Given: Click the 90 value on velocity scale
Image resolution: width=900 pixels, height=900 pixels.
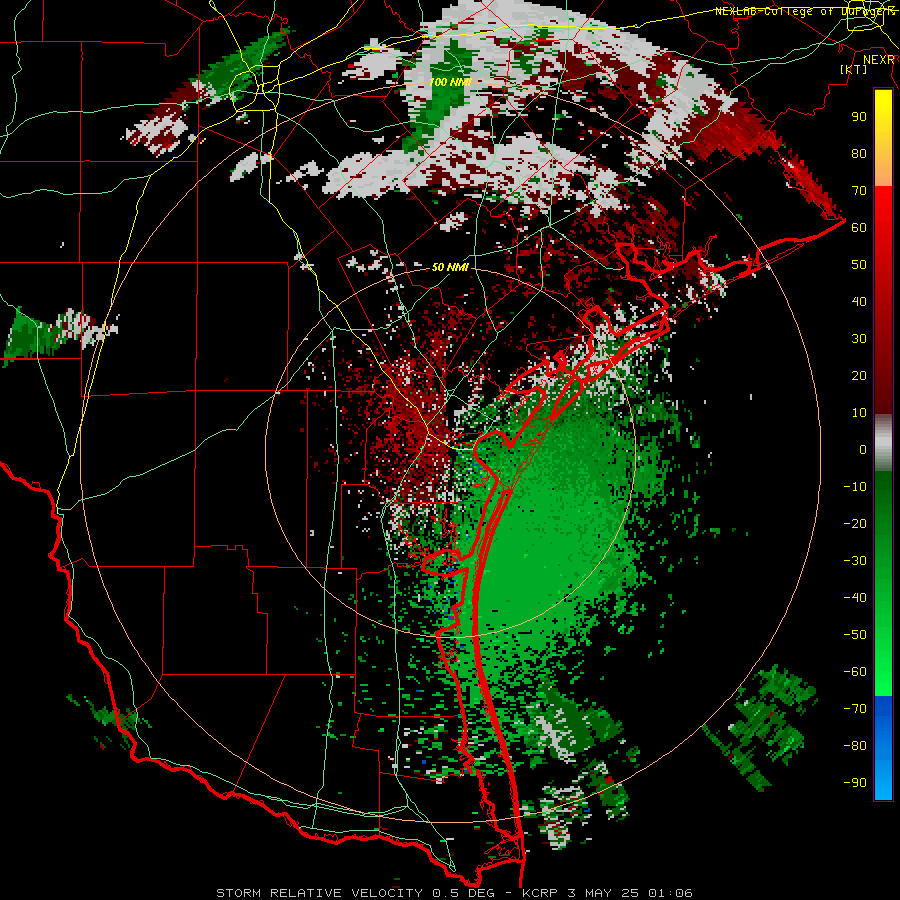Looking at the screenshot, I should [859, 117].
